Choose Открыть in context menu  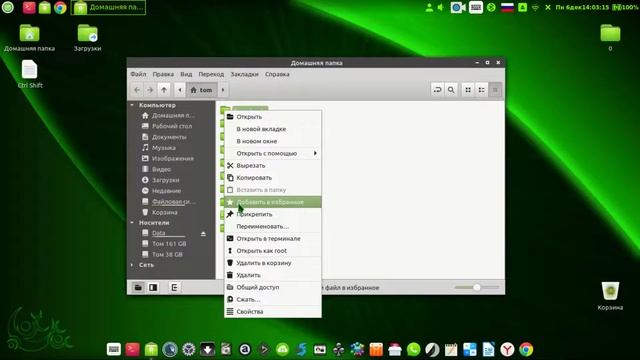tap(273, 117)
